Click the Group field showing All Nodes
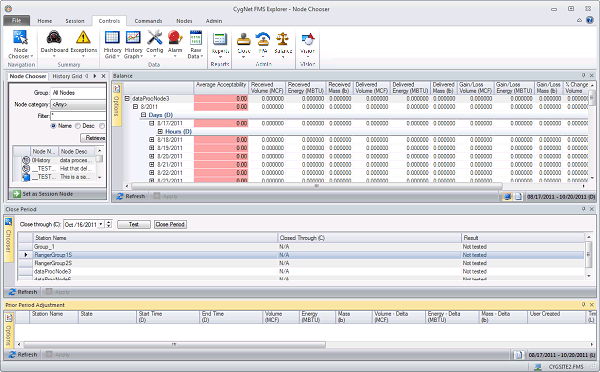 pyautogui.click(x=78, y=93)
